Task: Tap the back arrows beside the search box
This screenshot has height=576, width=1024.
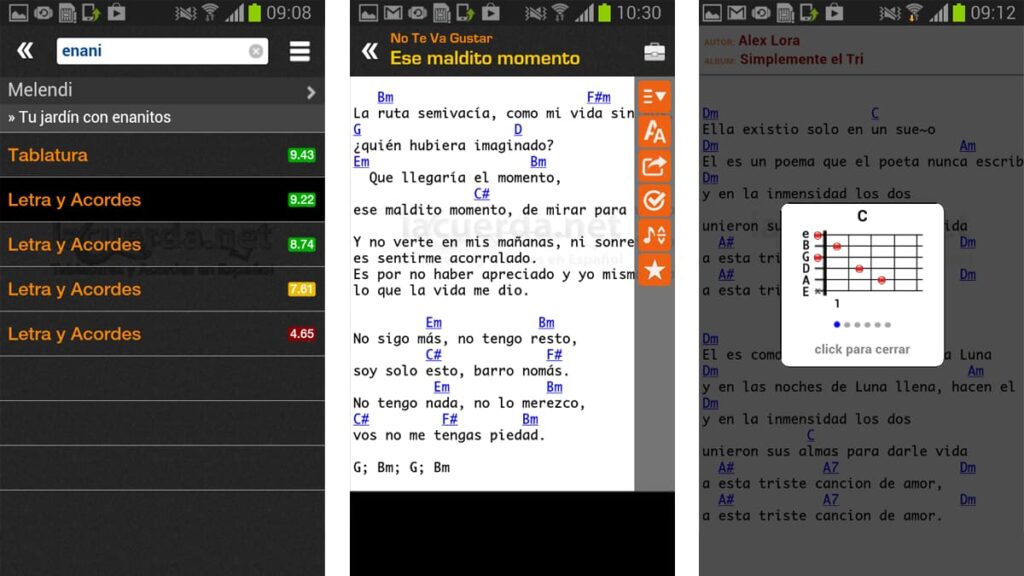Action: click(25, 51)
